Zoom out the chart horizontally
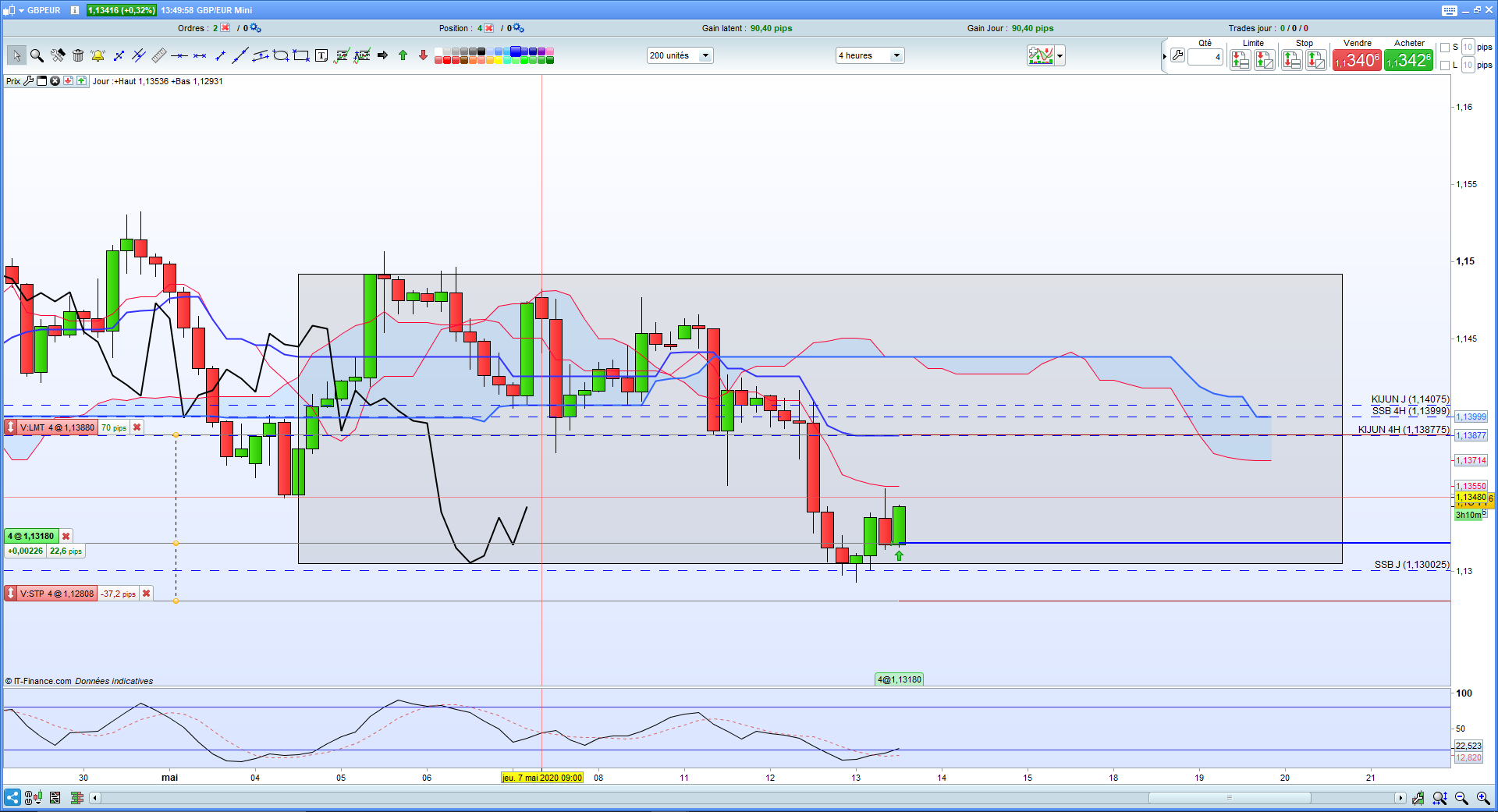 pyautogui.click(x=1461, y=798)
